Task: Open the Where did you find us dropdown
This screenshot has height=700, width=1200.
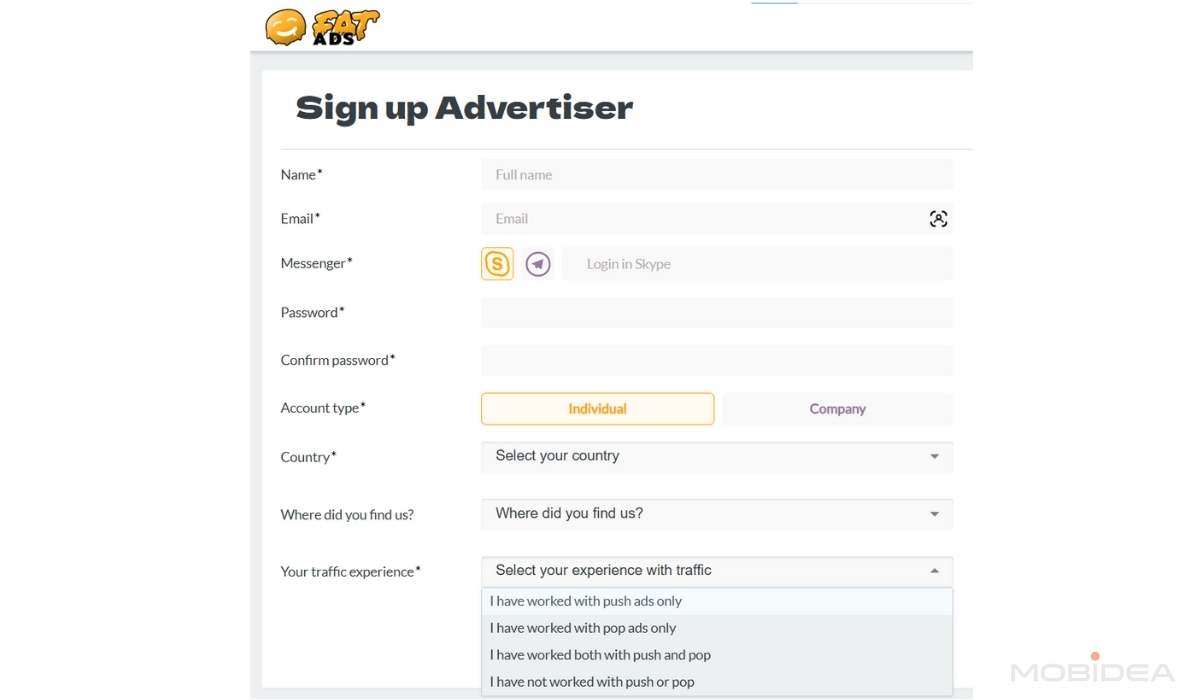Action: (717, 514)
